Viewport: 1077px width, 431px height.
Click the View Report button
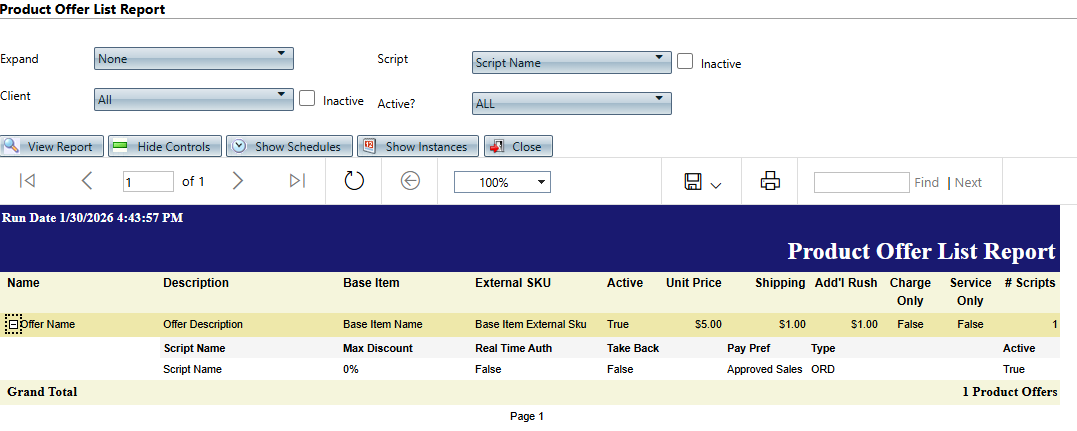click(x=51, y=147)
